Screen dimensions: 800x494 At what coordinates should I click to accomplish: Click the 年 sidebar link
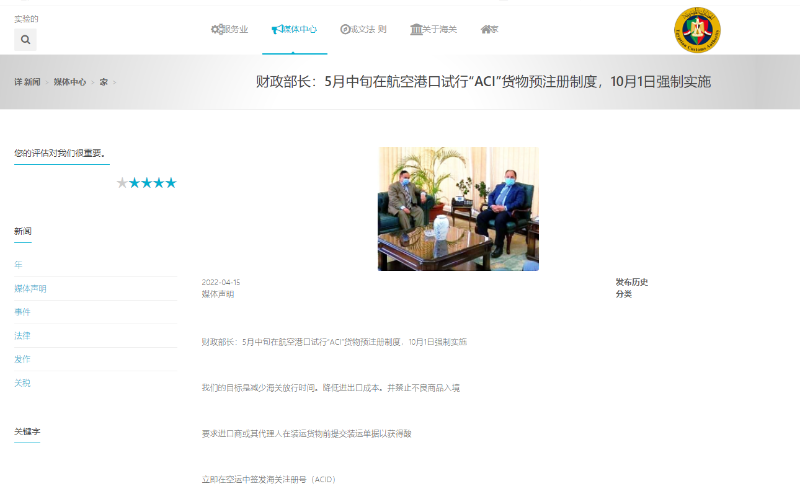tap(18, 265)
